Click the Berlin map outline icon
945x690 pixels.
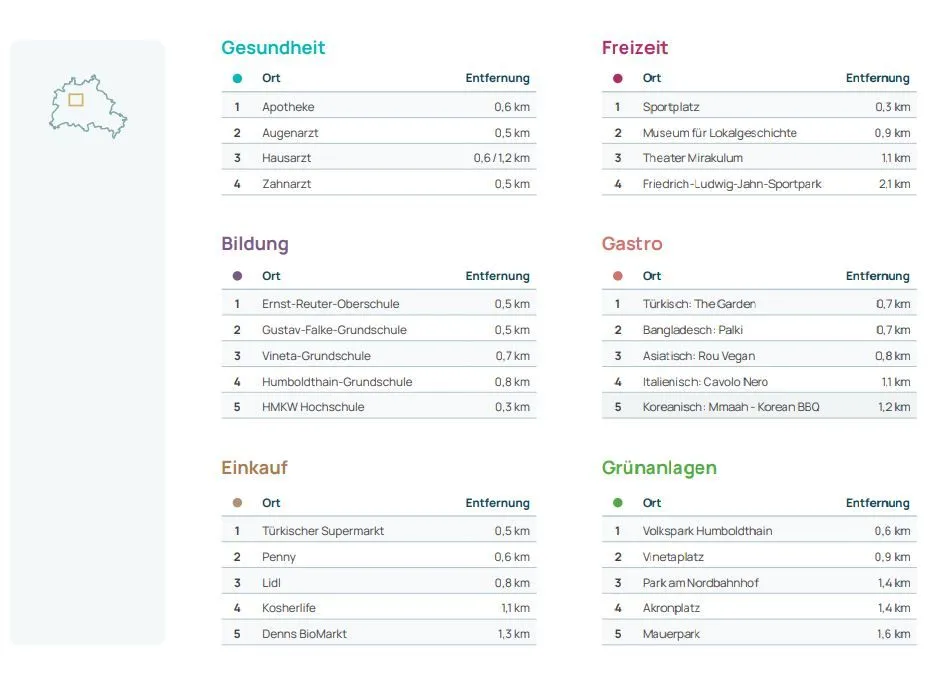tap(88, 107)
